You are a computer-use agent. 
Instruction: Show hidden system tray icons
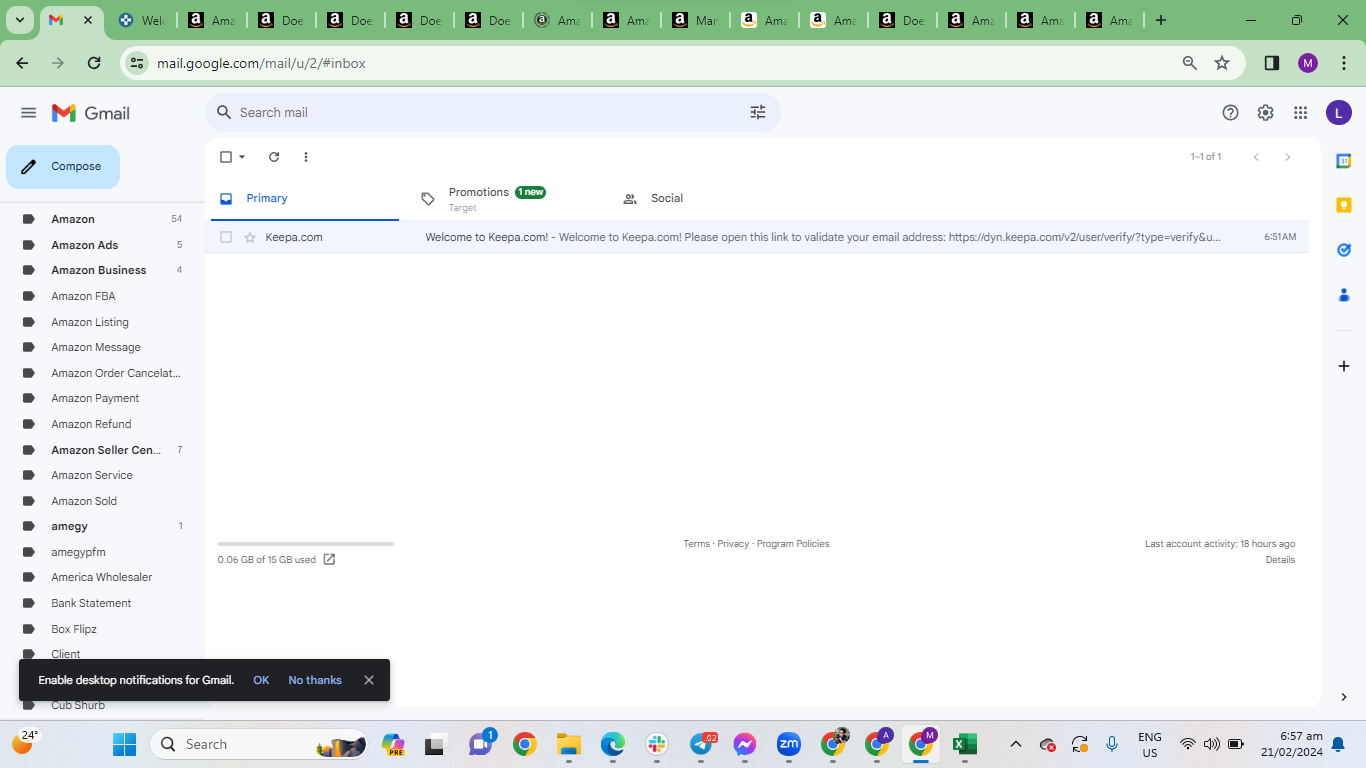pos(1016,744)
